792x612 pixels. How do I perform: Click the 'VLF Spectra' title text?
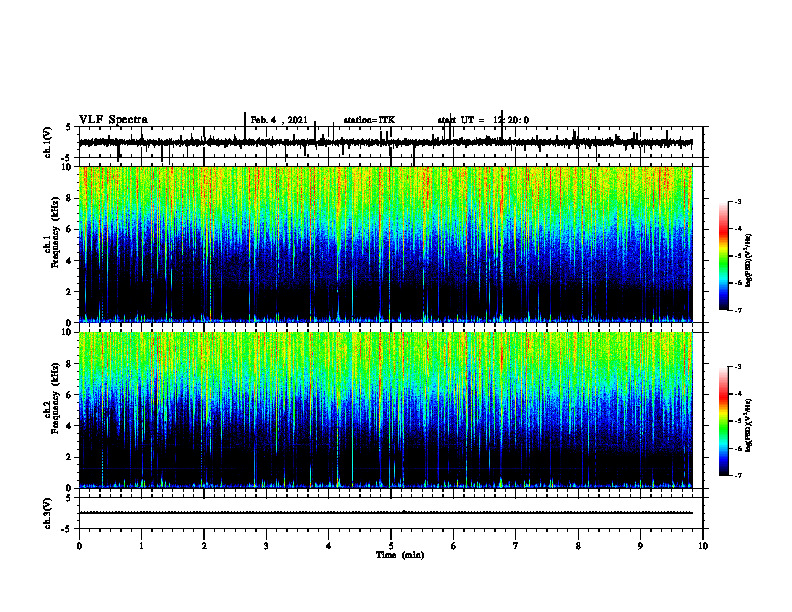pos(113,120)
